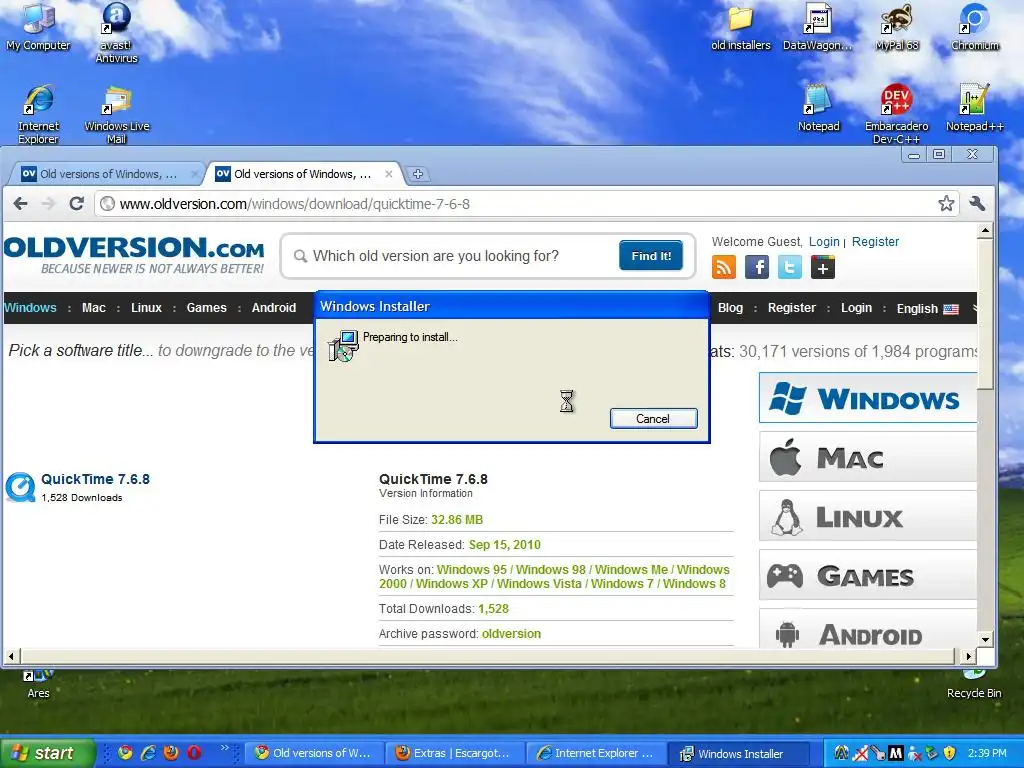Image resolution: width=1024 pixels, height=768 pixels.
Task: Open the Games category sidebar button
Action: tap(867, 575)
